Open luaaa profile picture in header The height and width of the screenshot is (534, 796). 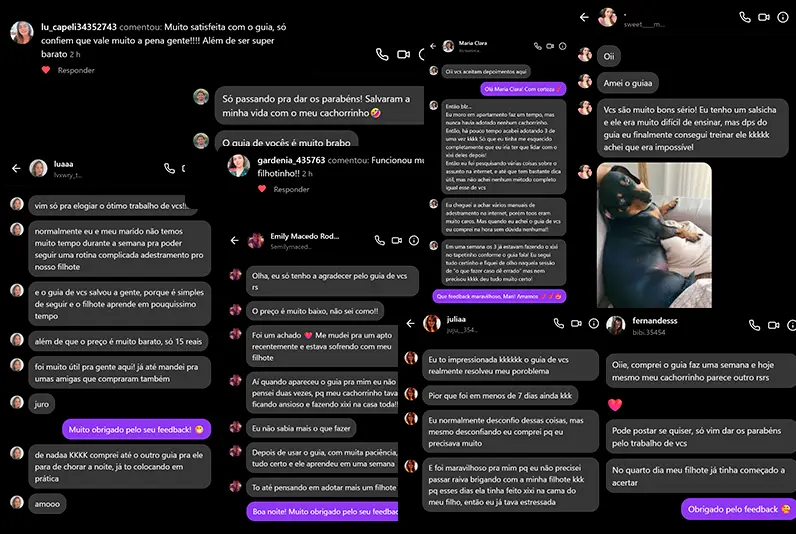(x=38, y=168)
